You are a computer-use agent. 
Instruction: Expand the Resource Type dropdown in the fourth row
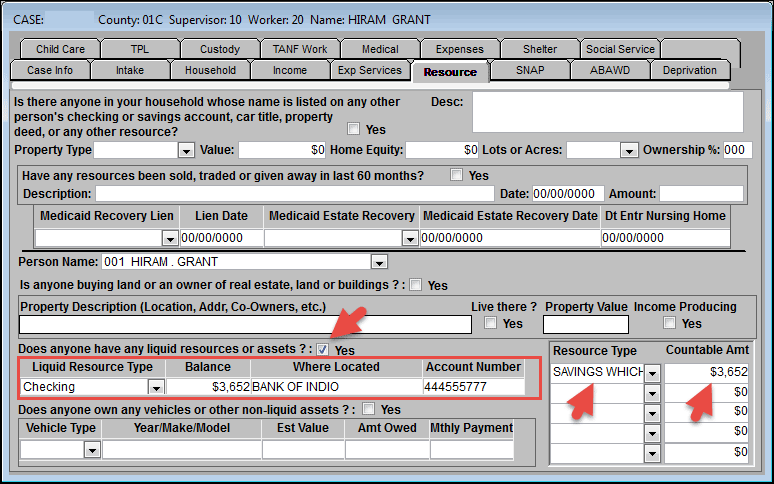[652, 433]
